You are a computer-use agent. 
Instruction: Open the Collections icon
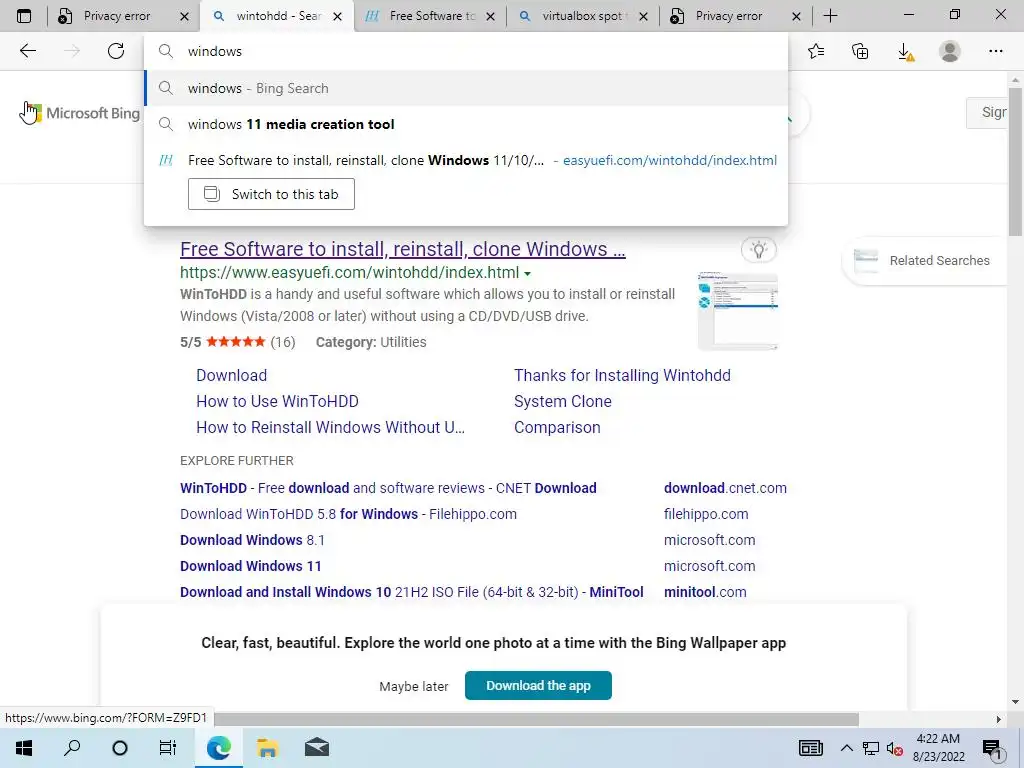tap(860, 51)
